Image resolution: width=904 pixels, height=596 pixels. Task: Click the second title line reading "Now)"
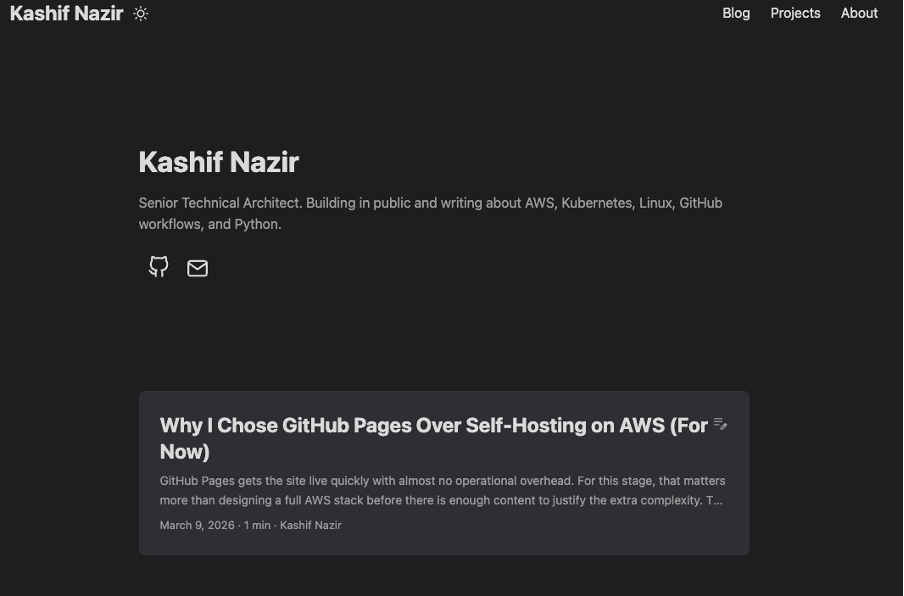185,452
